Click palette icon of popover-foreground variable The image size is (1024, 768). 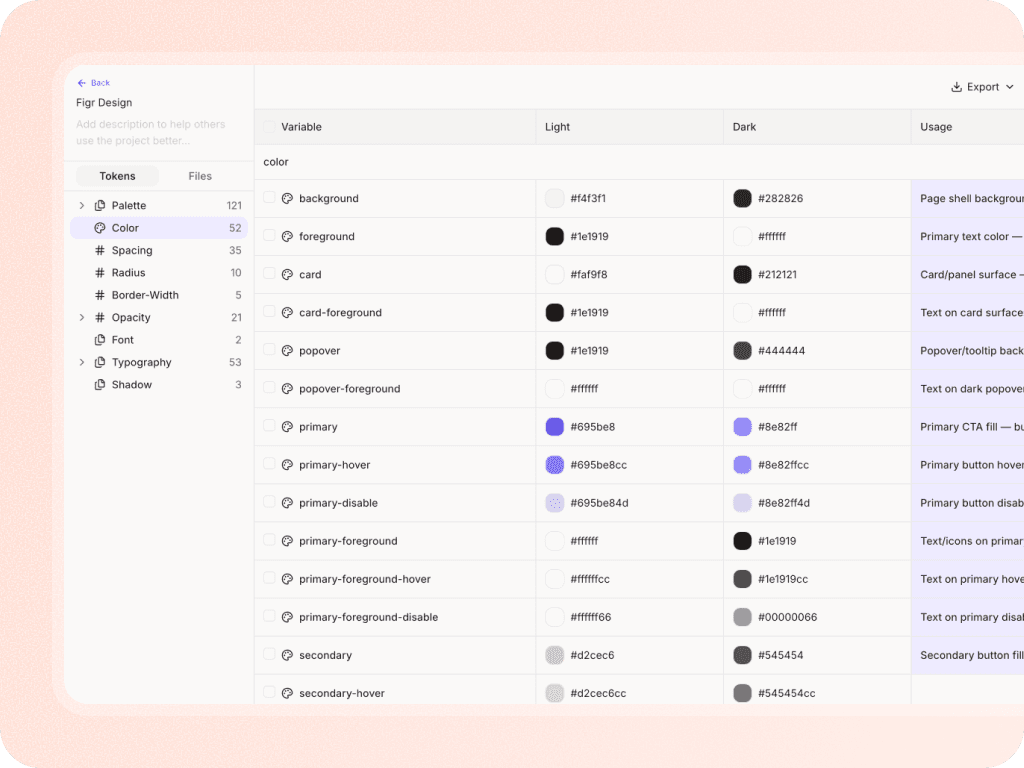(287, 389)
